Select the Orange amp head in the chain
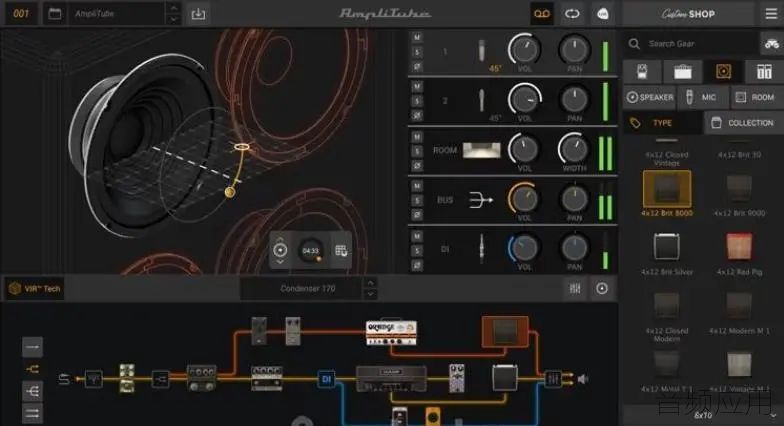784x426 pixels. point(391,333)
